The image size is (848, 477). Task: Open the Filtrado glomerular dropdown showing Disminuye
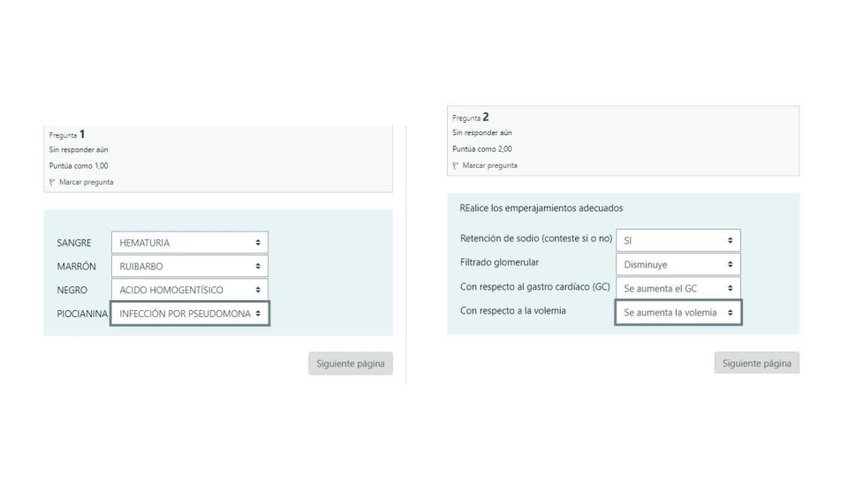pyautogui.click(x=677, y=264)
